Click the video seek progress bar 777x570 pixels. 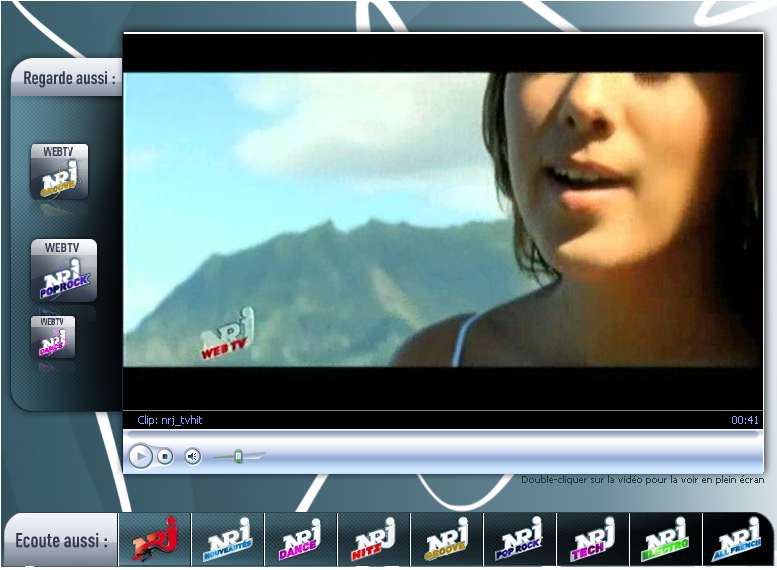(443, 434)
